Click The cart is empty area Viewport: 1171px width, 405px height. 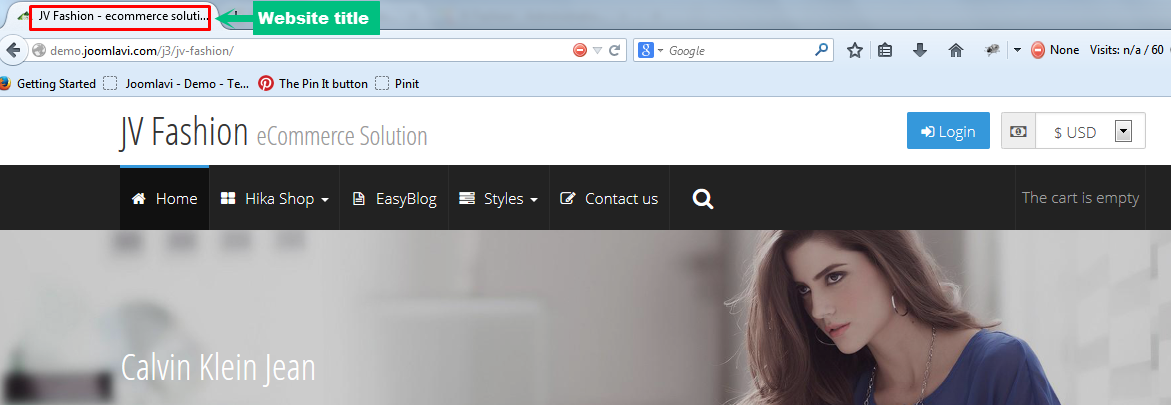click(1080, 198)
